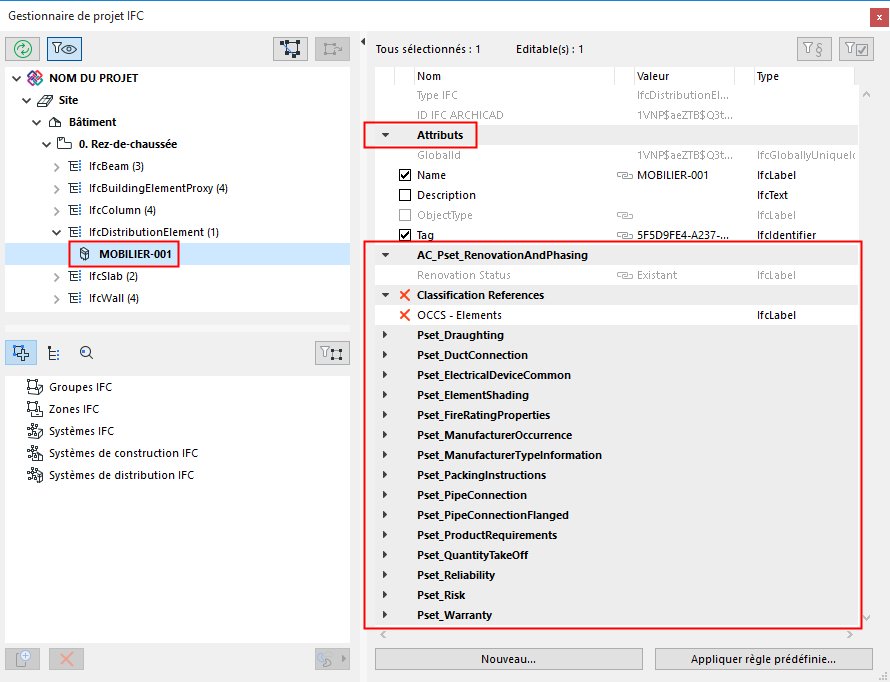The width and height of the screenshot is (890, 682).
Task: Uncheck the Name attribute checkbox
Action: pyautogui.click(x=405, y=175)
